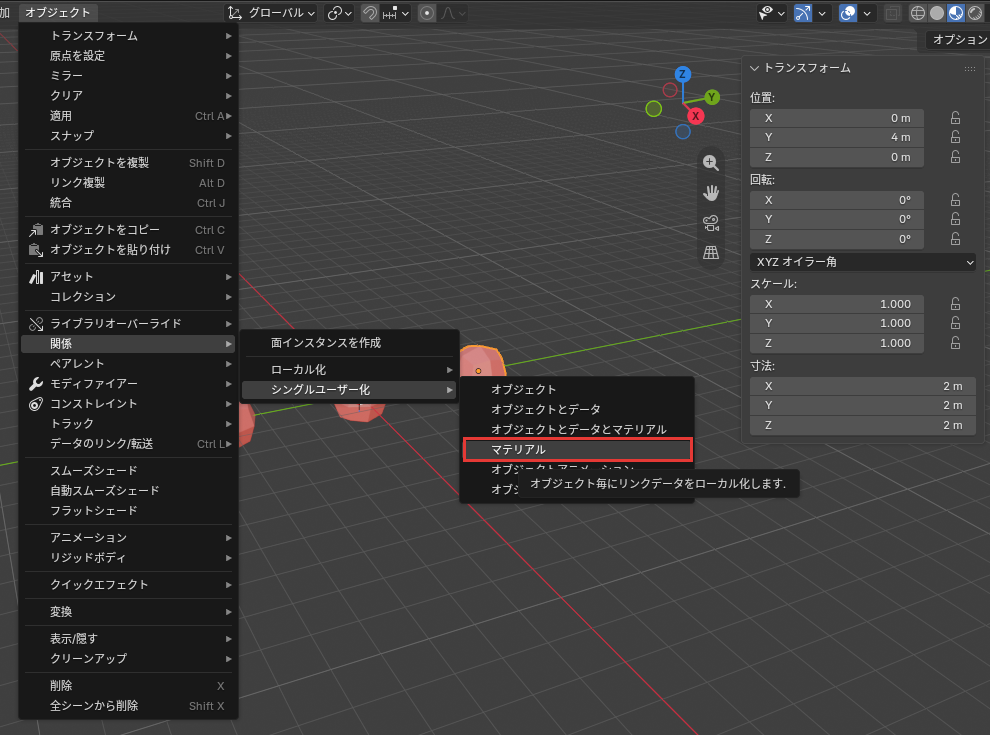This screenshot has height=735, width=990.
Task: Choose オブジェクトを複製 from the menu
Action: click(x=128, y=163)
